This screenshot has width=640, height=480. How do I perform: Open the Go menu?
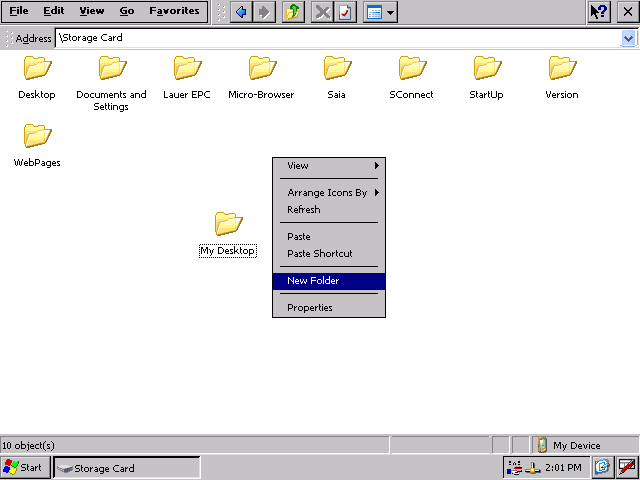pos(127,11)
